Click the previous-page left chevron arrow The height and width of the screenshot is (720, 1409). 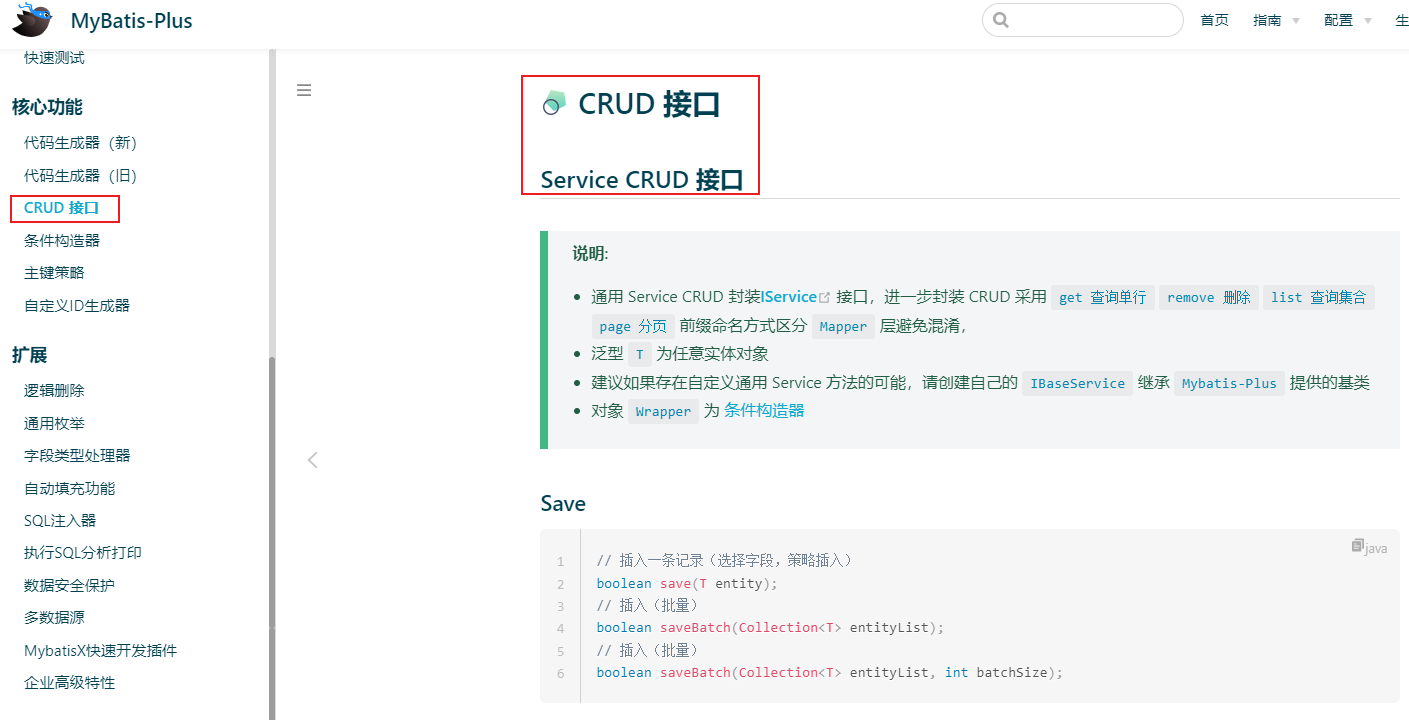click(x=312, y=460)
